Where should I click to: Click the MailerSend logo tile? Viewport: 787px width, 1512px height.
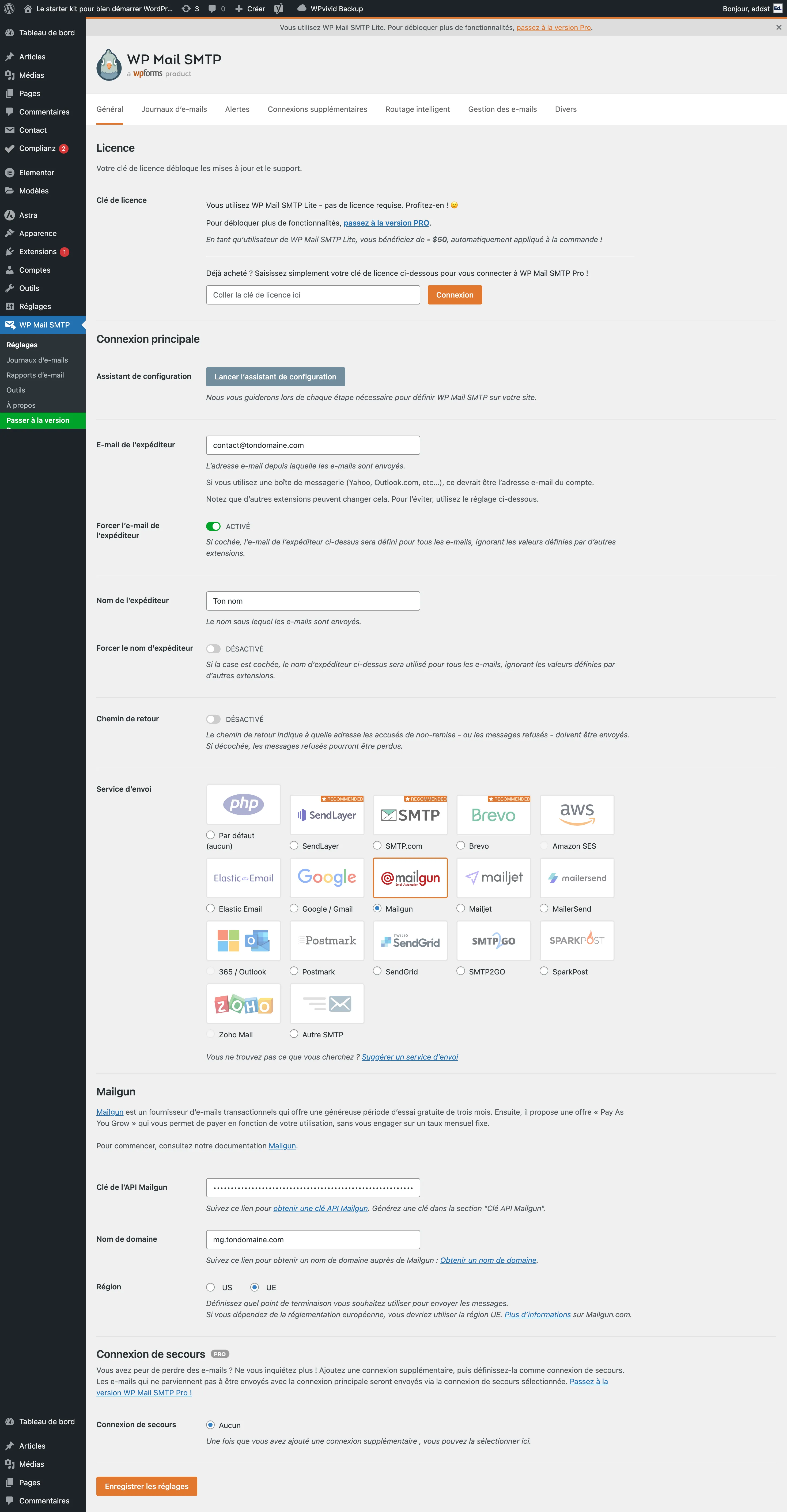pos(577,878)
